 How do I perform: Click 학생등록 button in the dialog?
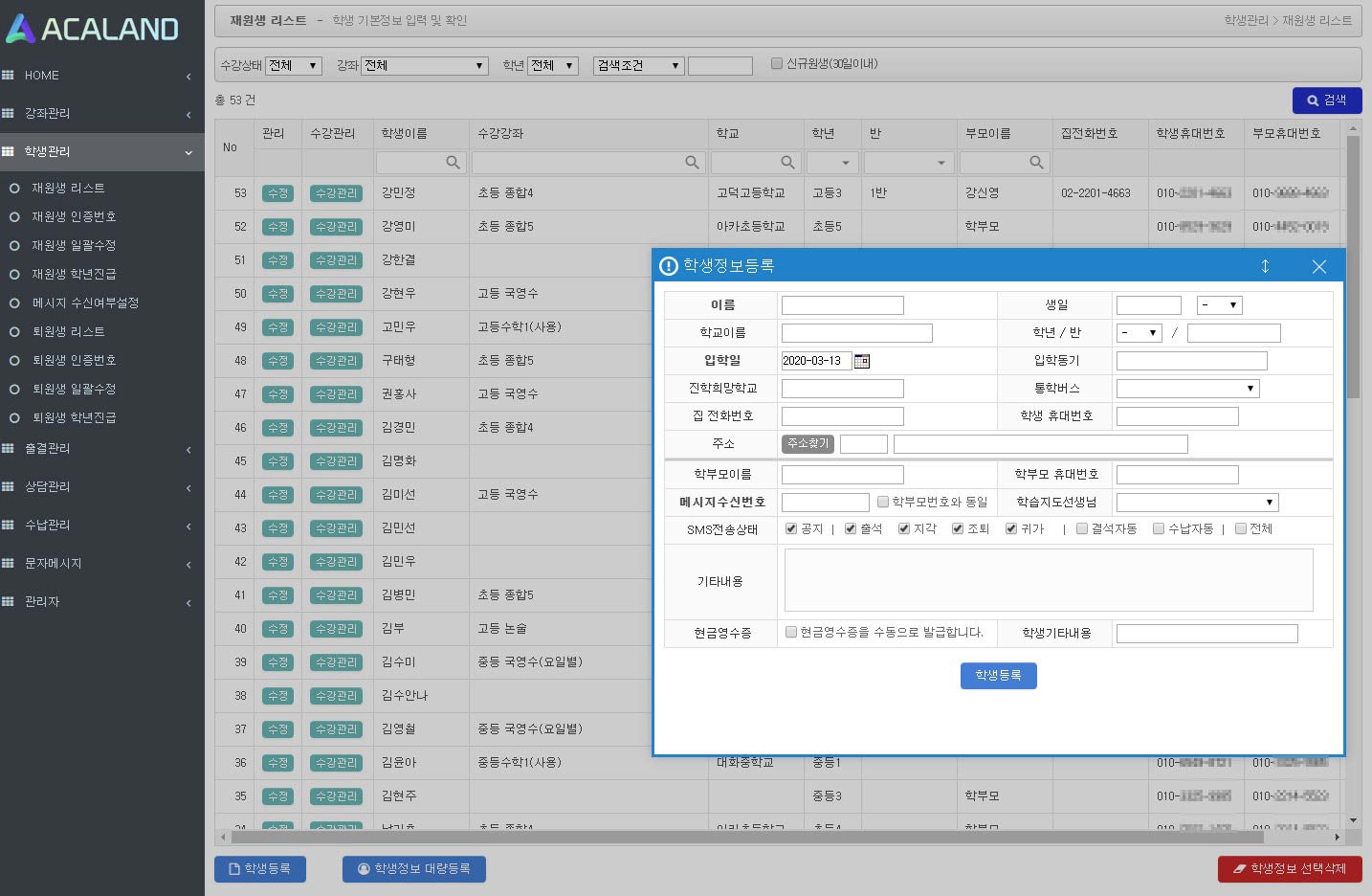coord(998,676)
